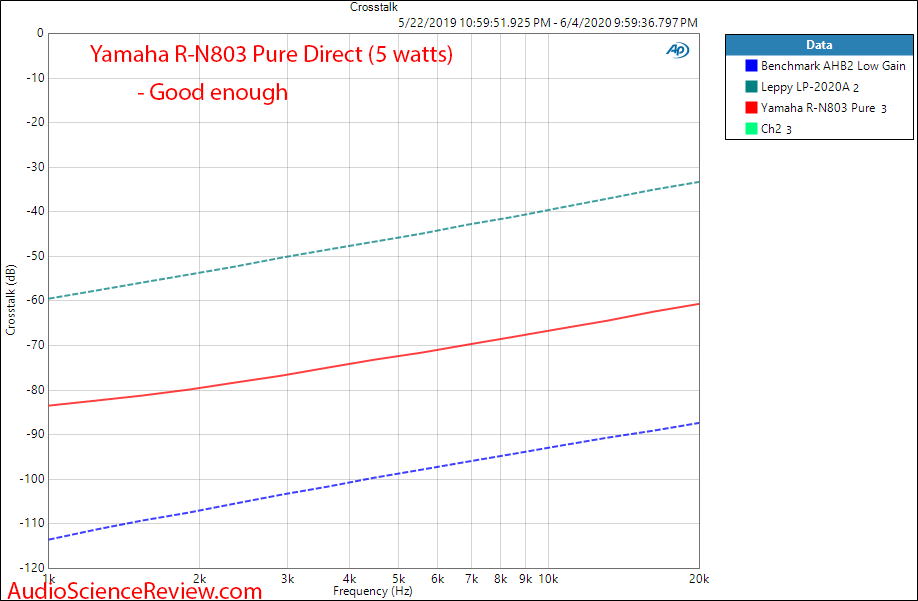Click the 'Crosstalk' chart title
918x601 pixels.
[374, 7]
